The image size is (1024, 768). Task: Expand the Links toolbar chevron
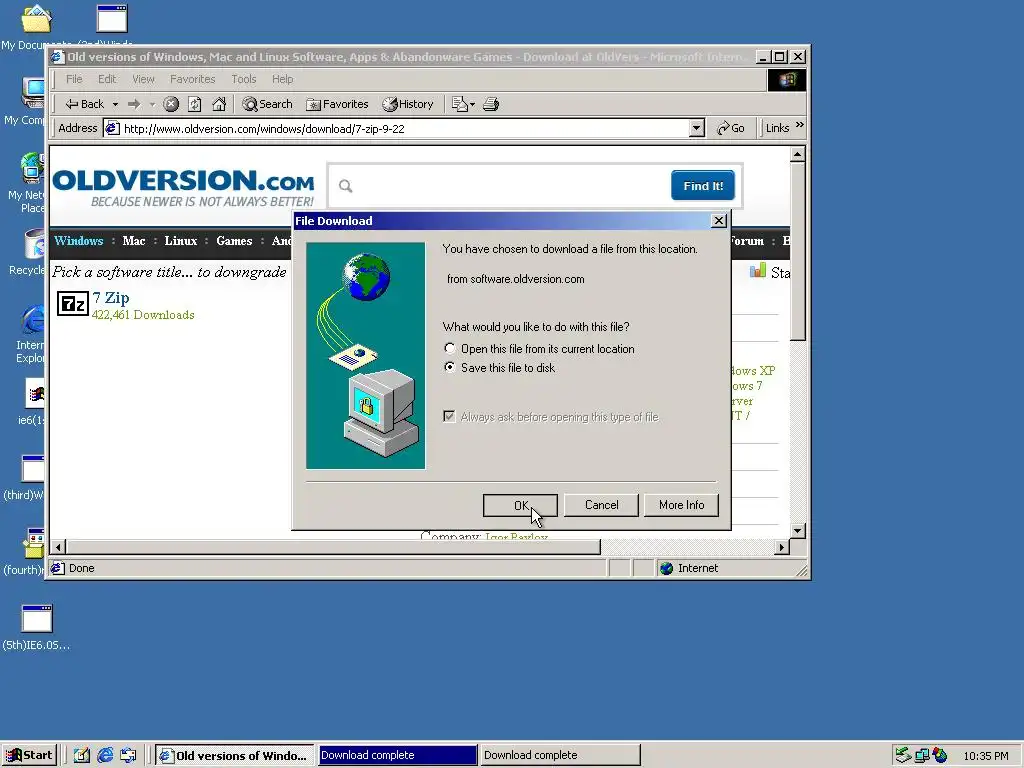click(800, 125)
